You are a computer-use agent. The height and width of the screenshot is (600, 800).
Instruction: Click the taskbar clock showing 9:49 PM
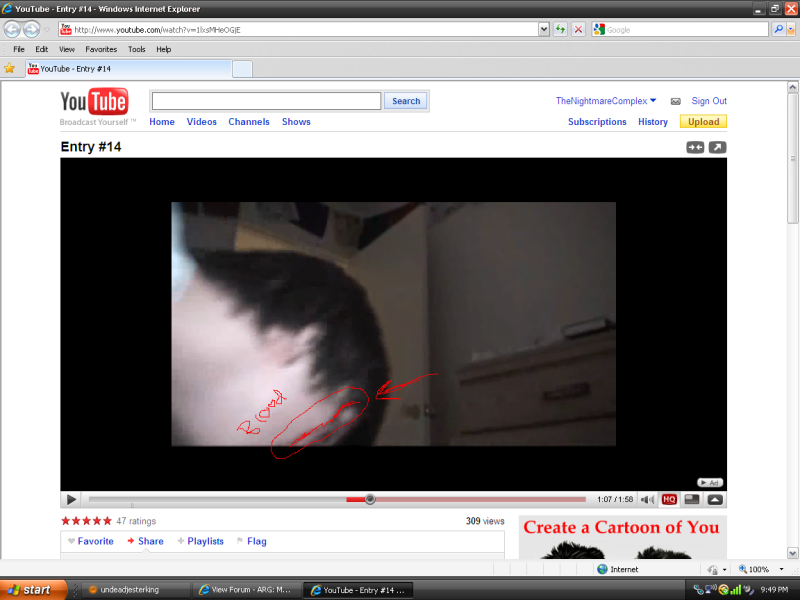[774, 590]
